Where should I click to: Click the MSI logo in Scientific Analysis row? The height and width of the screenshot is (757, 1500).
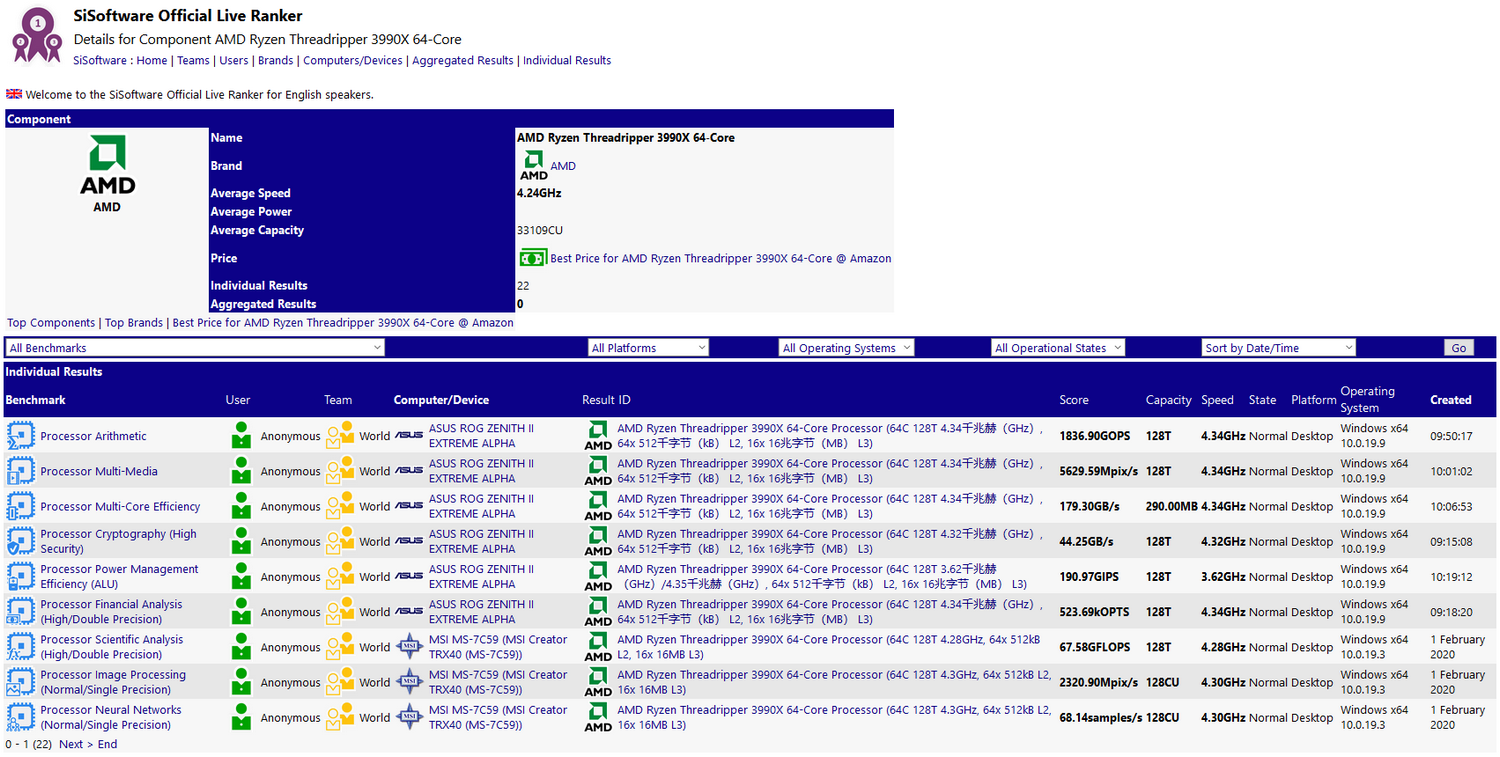[410, 647]
